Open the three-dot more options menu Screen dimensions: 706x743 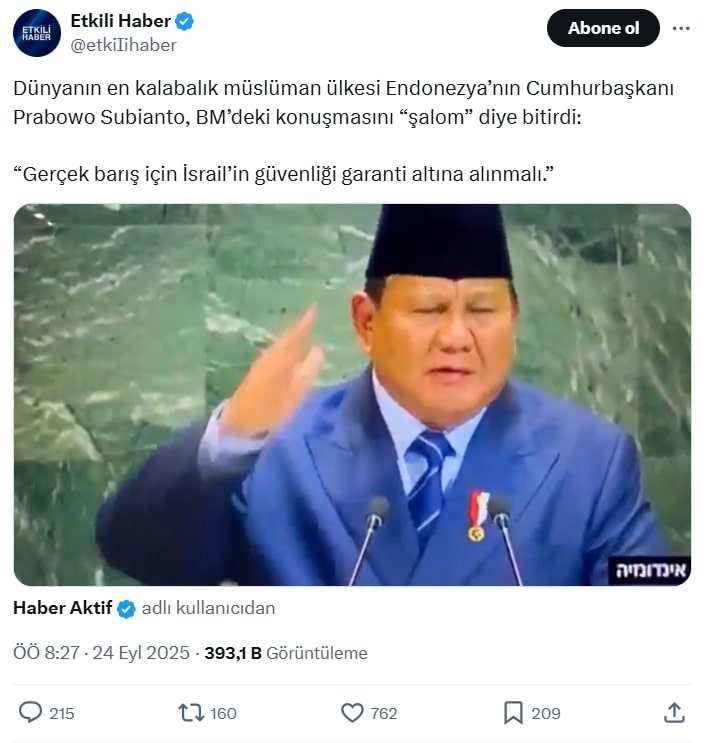tap(681, 28)
